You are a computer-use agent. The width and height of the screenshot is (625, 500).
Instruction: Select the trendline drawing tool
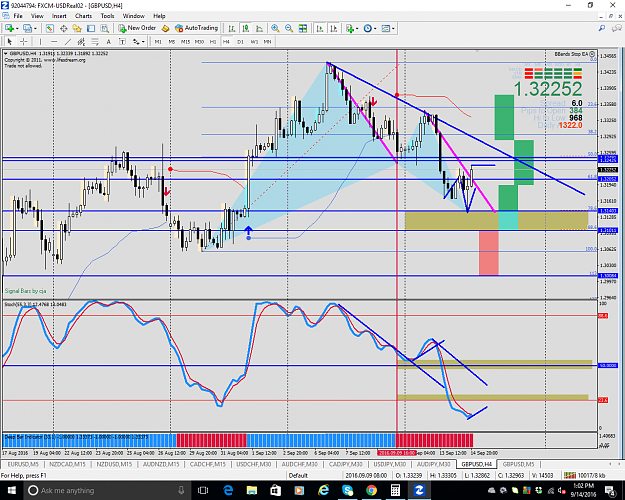(68, 41)
